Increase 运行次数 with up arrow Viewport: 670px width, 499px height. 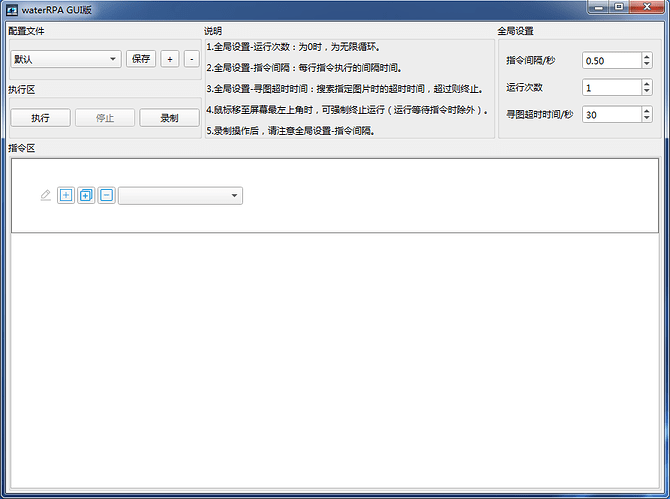click(647, 84)
